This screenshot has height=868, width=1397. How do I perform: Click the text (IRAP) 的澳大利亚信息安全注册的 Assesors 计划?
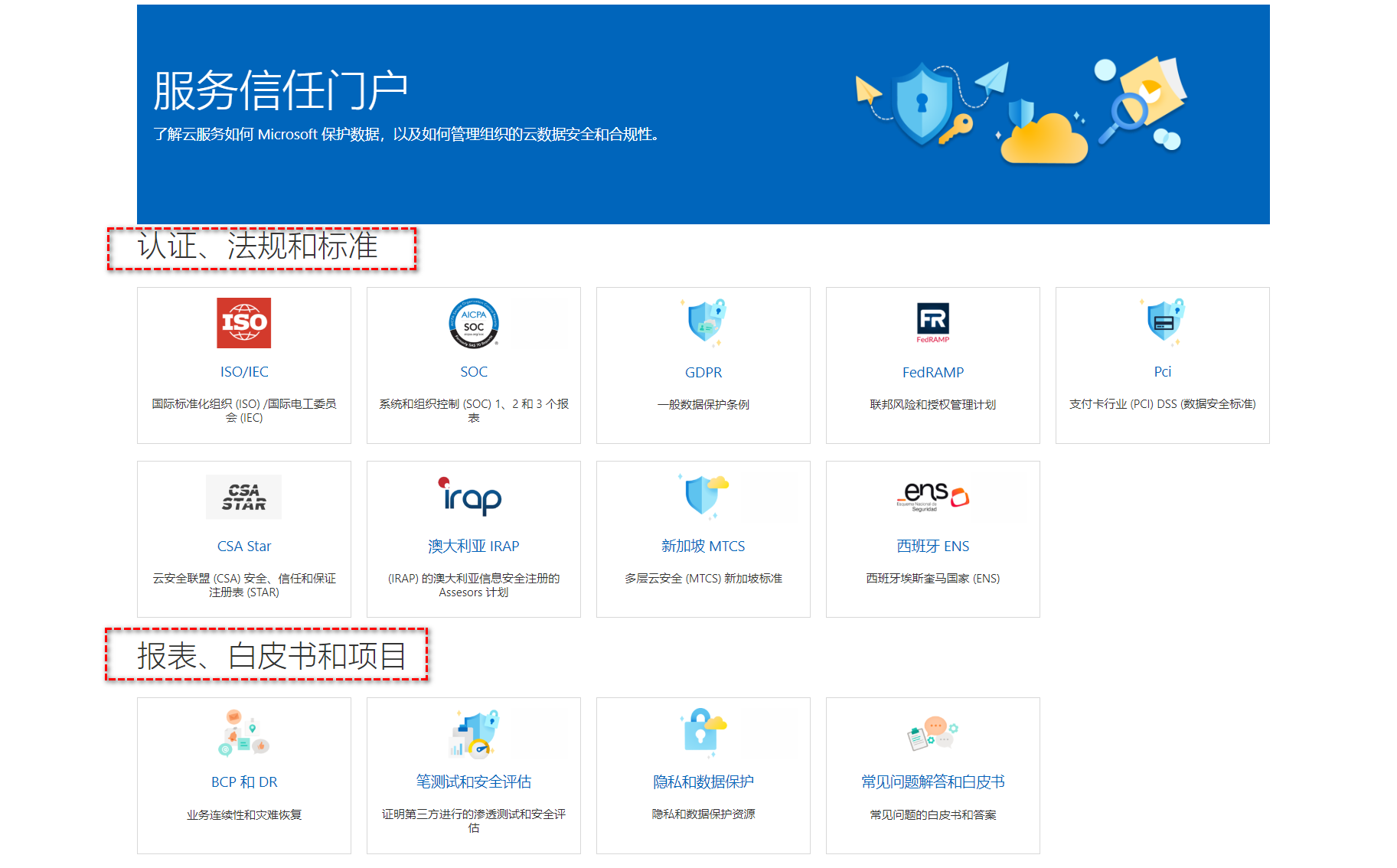(x=474, y=586)
